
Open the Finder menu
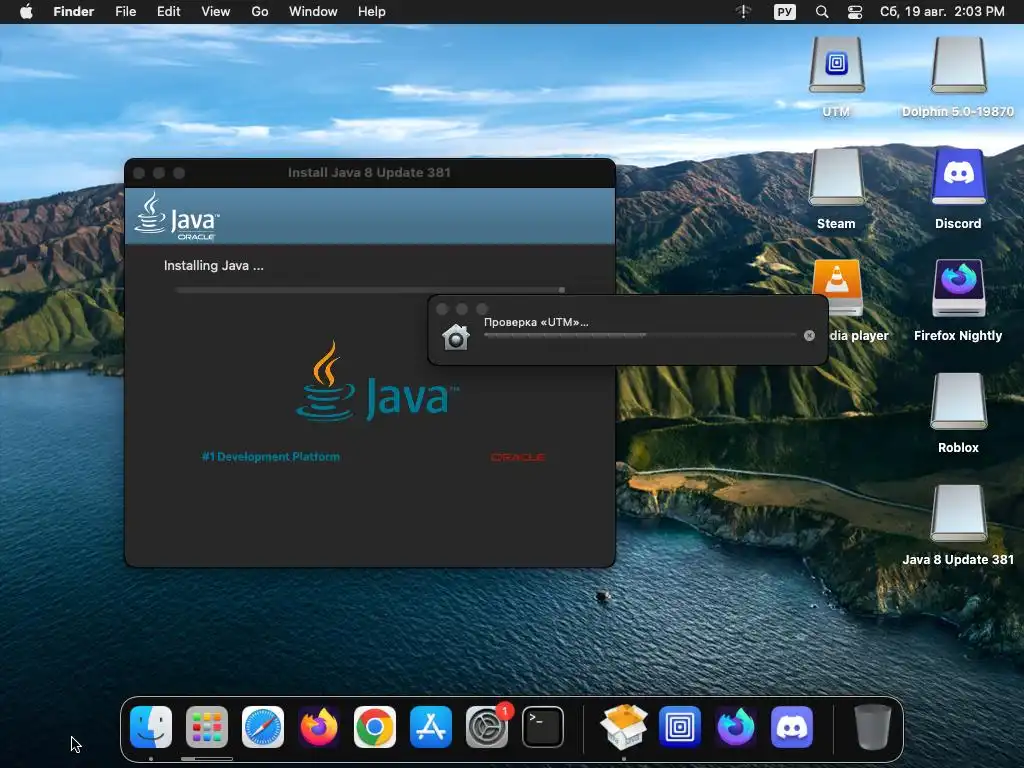pos(74,12)
